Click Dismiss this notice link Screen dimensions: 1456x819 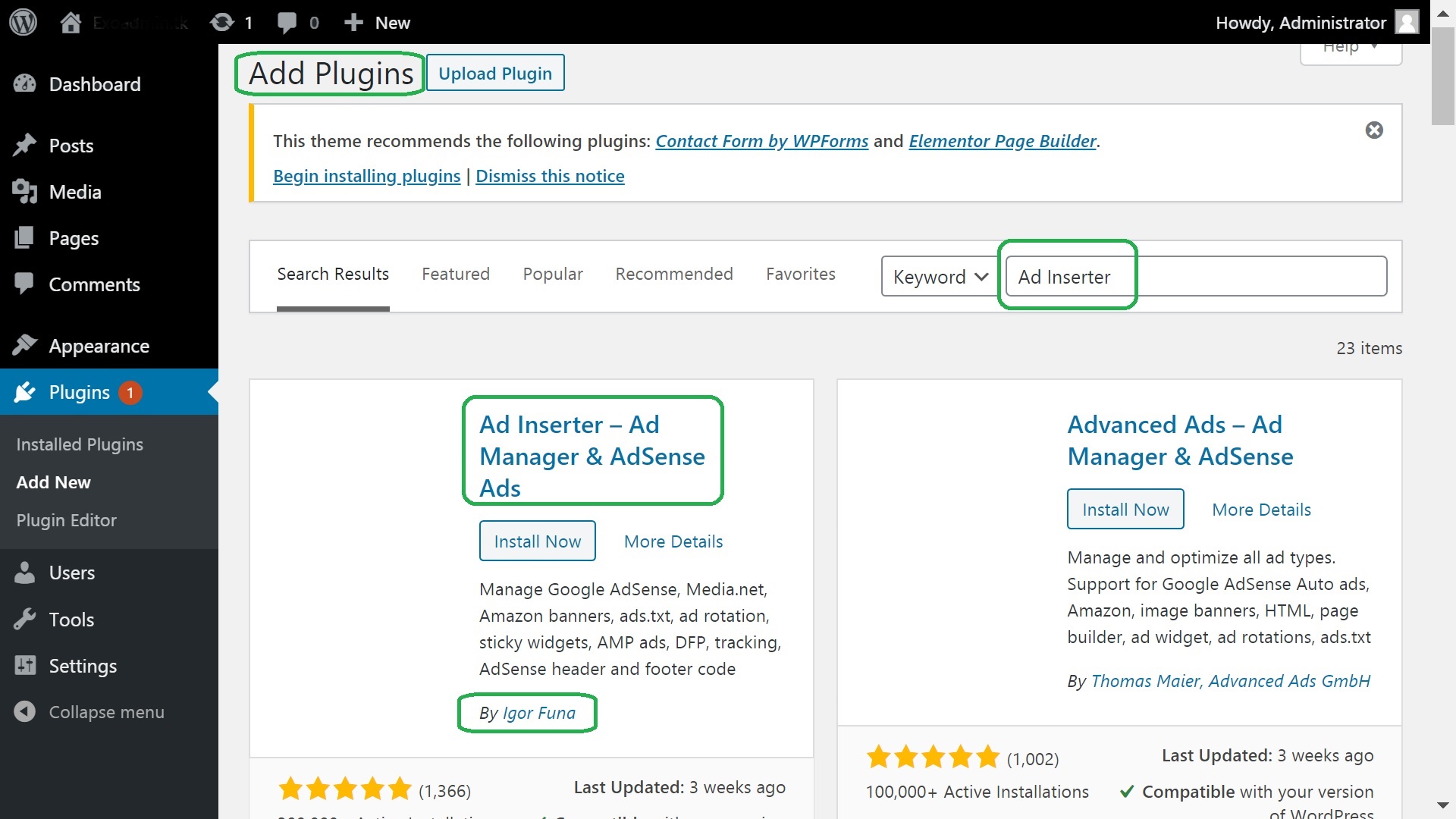click(x=550, y=176)
